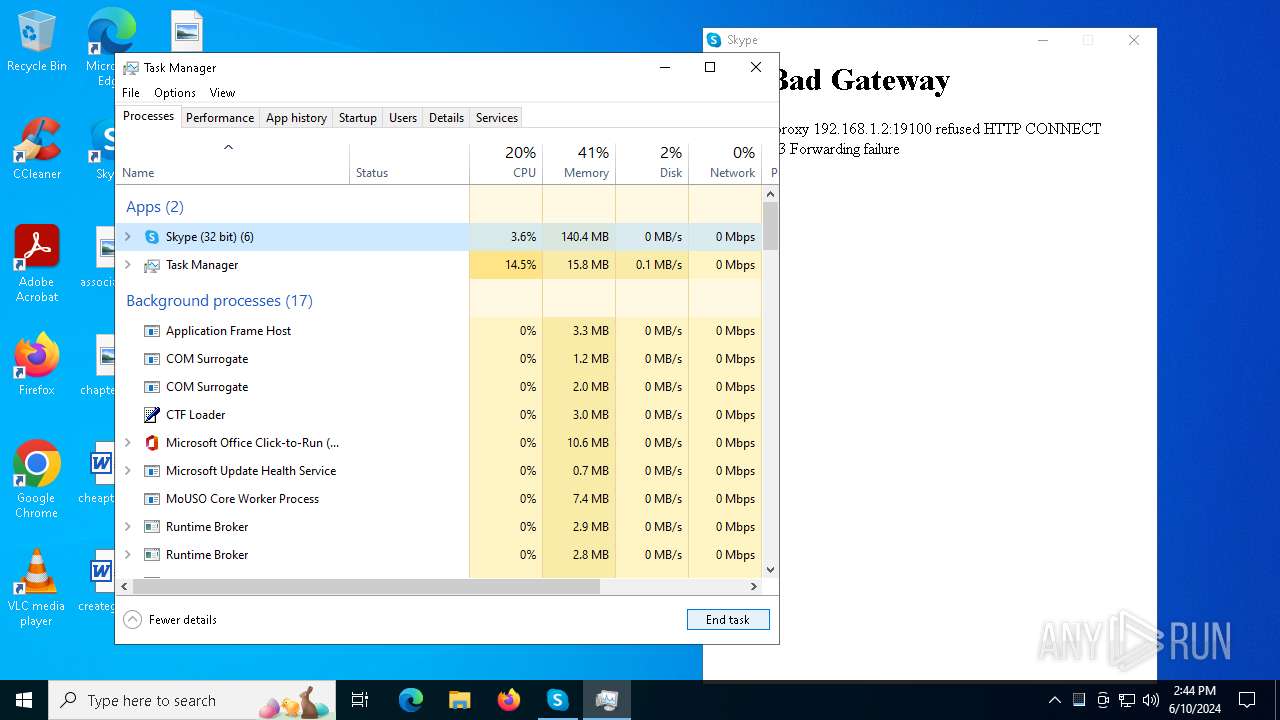Expand the first Runtime Broker row

point(127,527)
